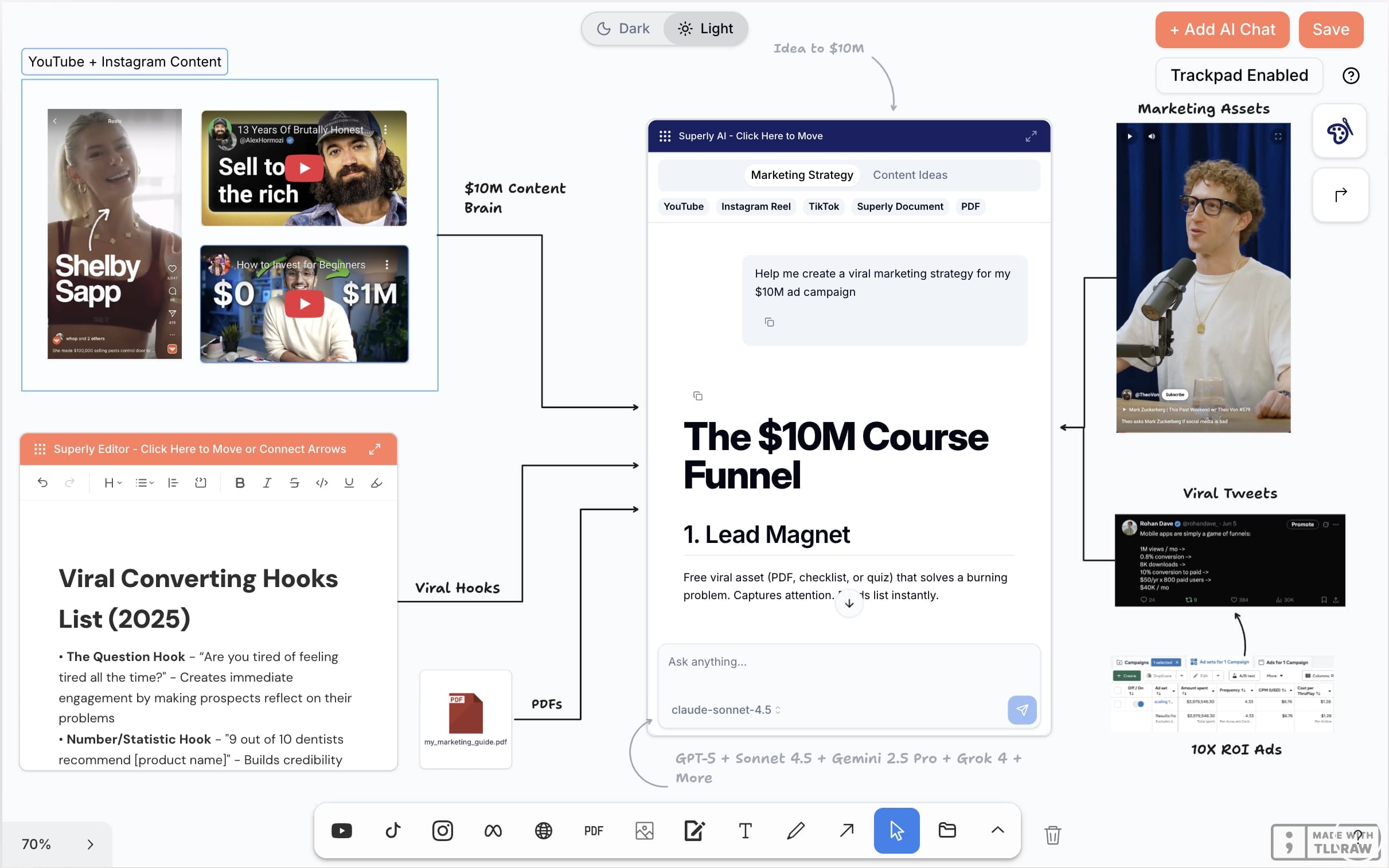The height and width of the screenshot is (868, 1389).
Task: Click the trash delete icon
Action: pos(1052,835)
